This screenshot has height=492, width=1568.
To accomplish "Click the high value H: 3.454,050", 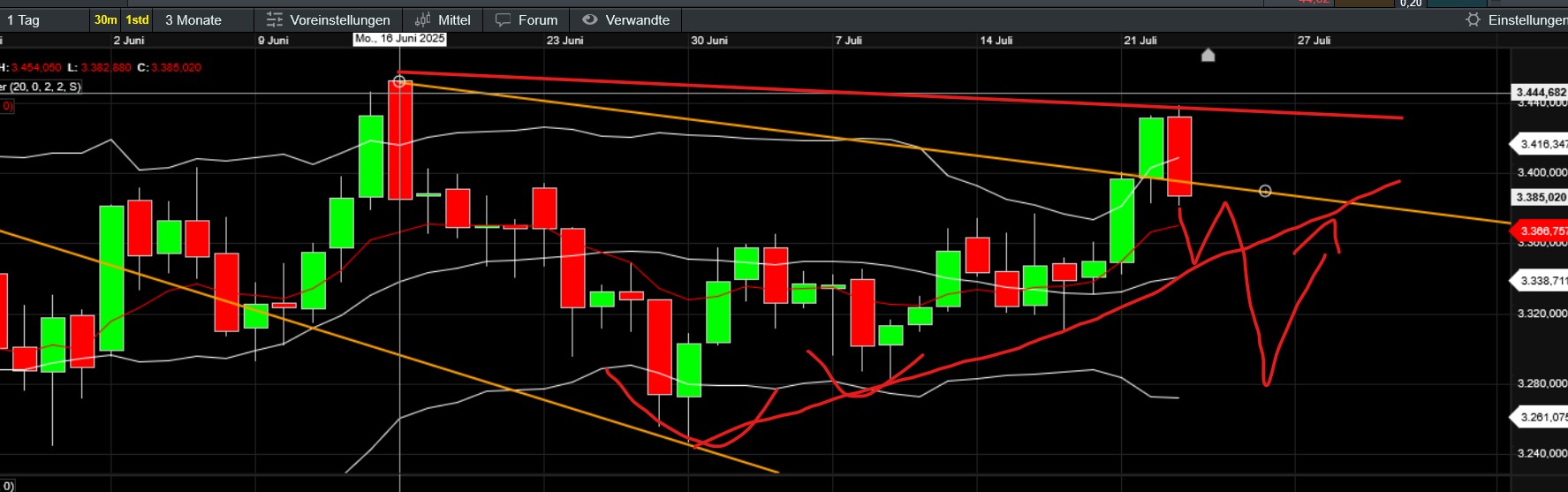I will coord(31,67).
